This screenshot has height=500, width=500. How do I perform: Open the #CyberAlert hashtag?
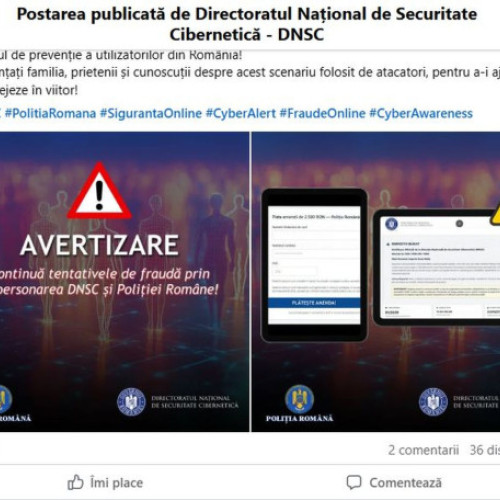click(x=241, y=113)
